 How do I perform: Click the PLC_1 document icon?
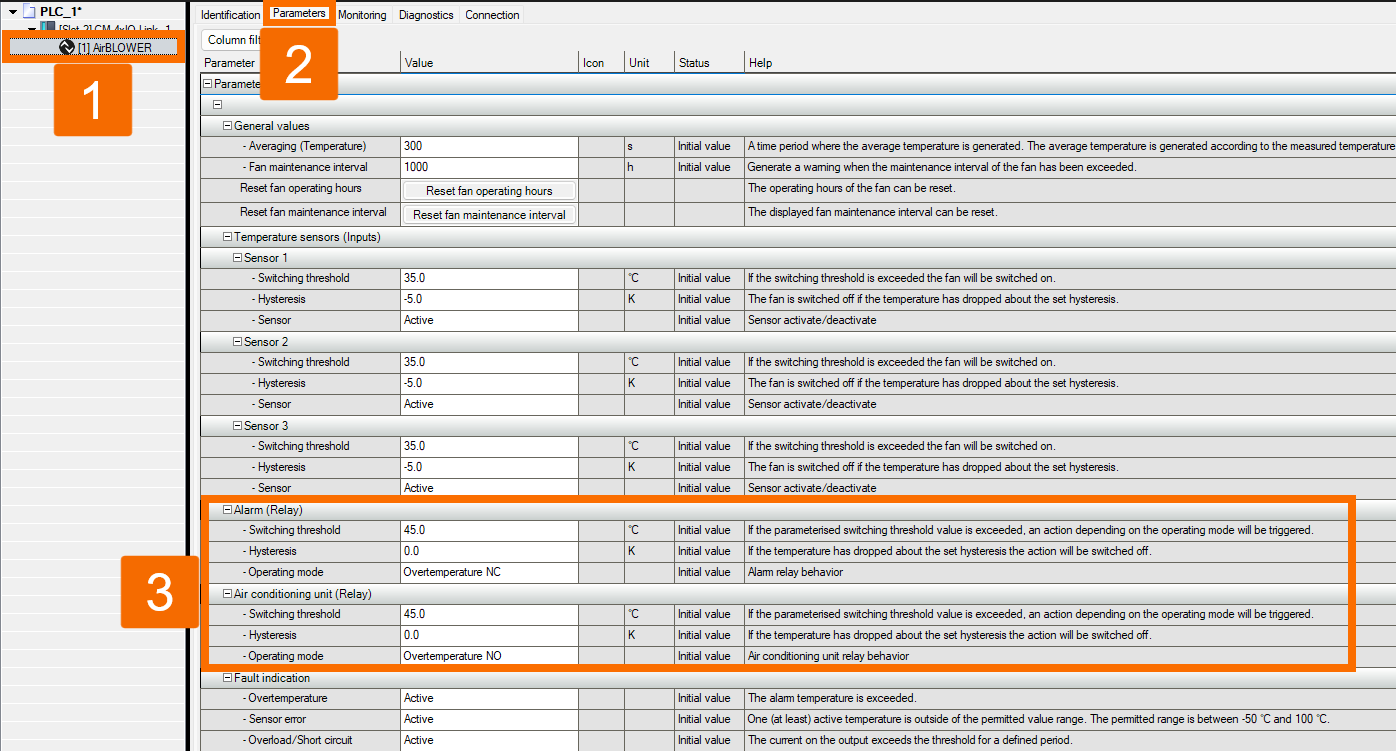(28, 11)
